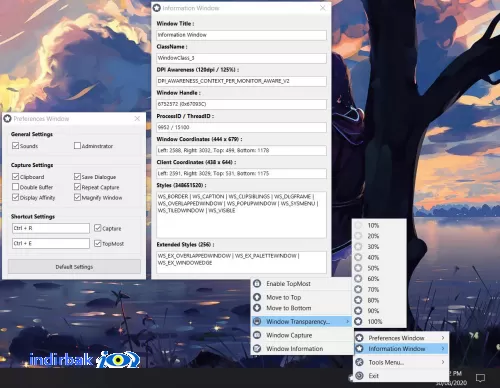Choose Window Information menu entry
This screenshot has width=500, height=388.
[x=301, y=349]
